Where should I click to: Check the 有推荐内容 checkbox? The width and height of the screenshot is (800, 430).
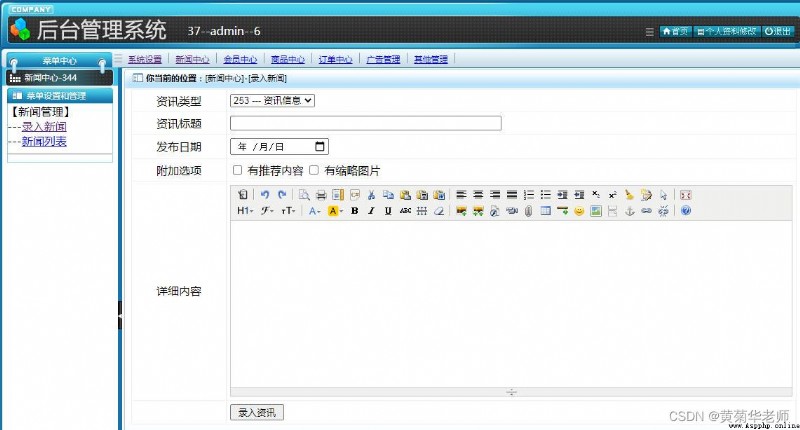(x=237, y=170)
